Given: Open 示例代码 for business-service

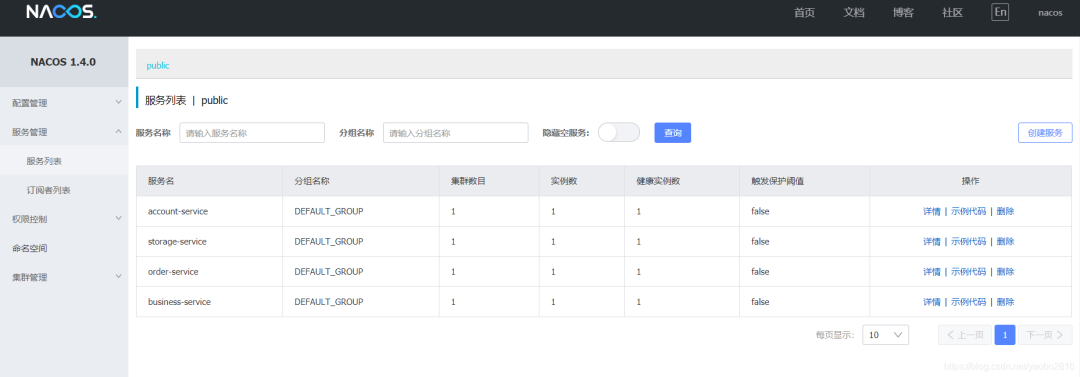Looking at the screenshot, I should click(x=968, y=302).
